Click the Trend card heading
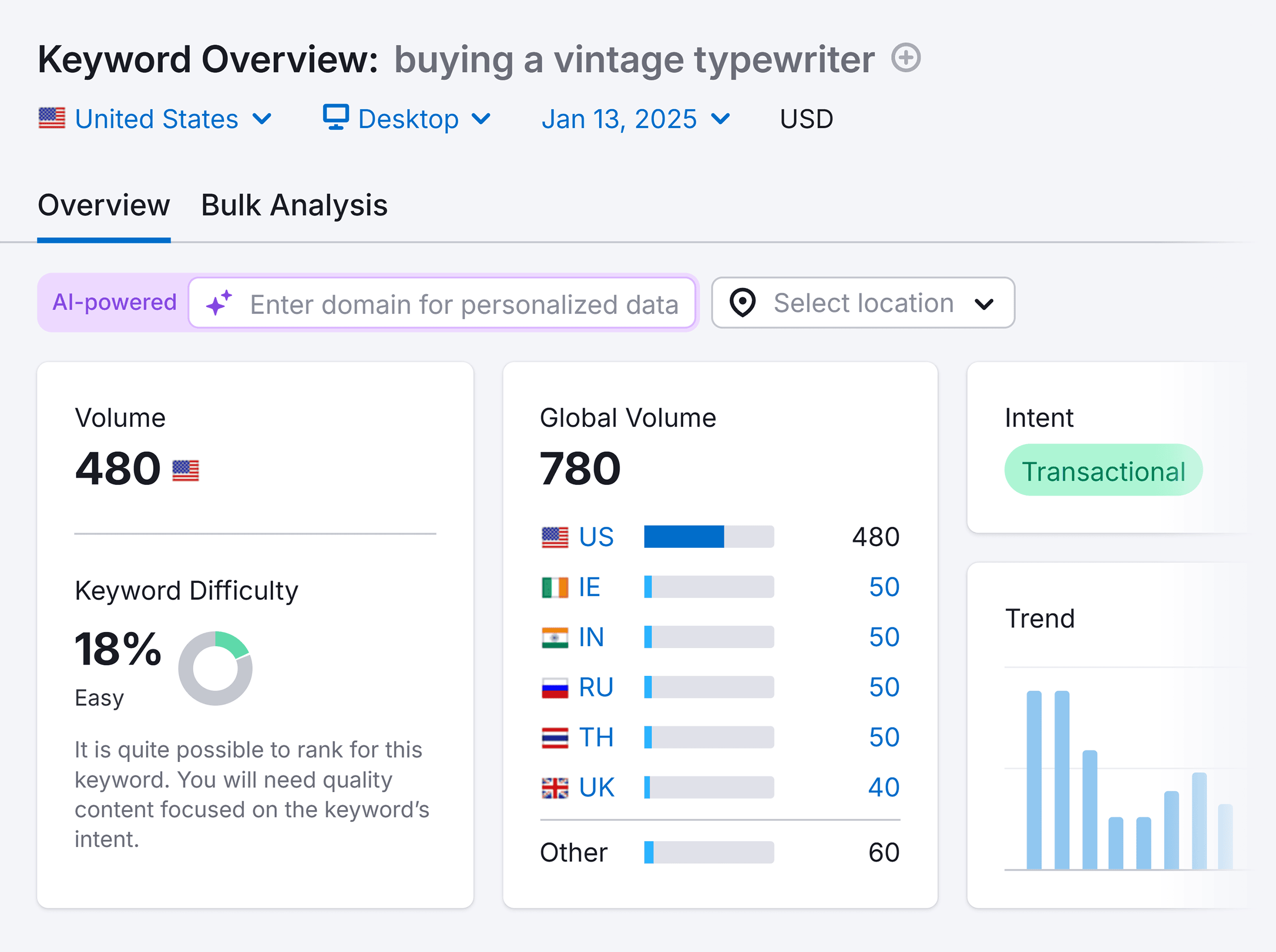 pos(1040,619)
